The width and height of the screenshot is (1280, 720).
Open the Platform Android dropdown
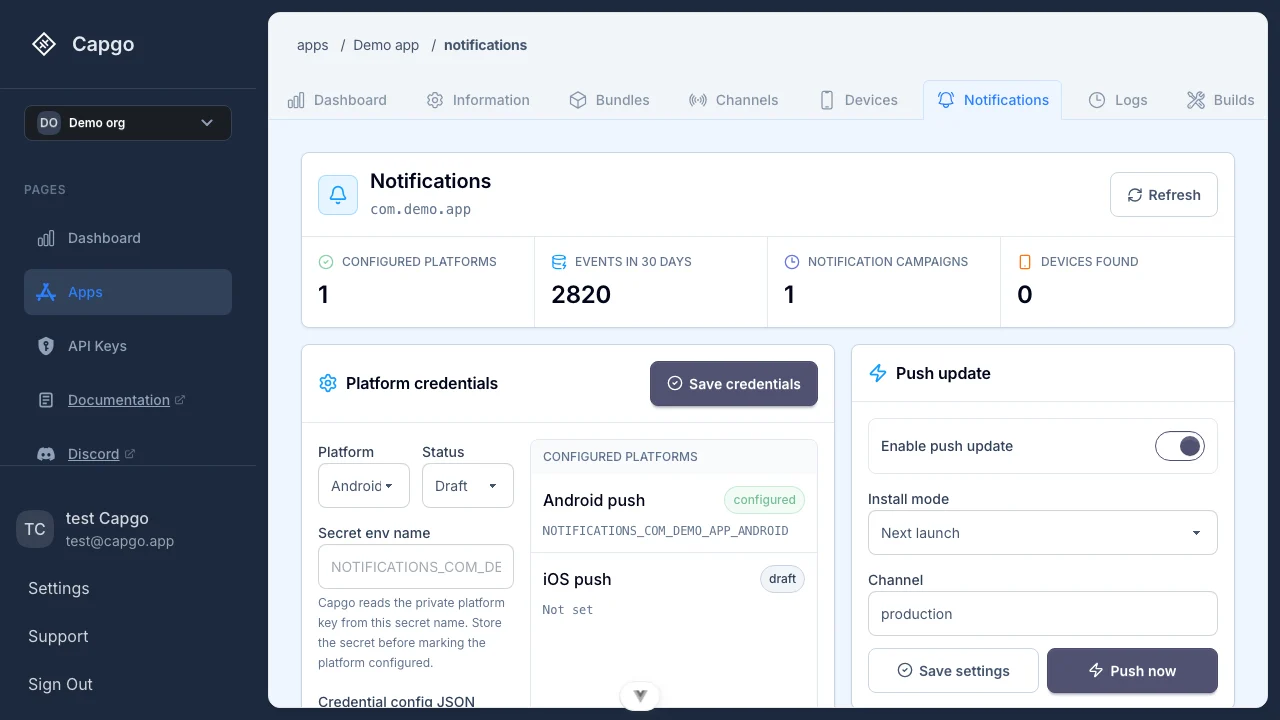coord(364,486)
